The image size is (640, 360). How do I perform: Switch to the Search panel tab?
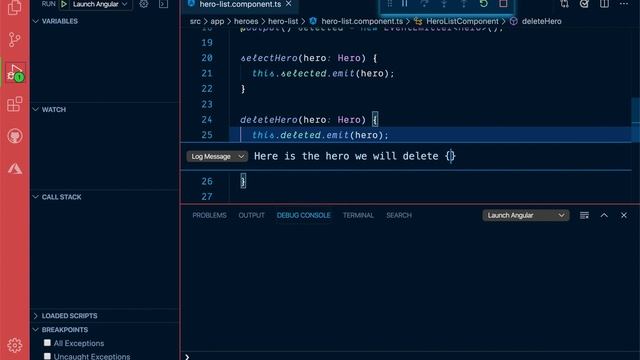click(399, 215)
